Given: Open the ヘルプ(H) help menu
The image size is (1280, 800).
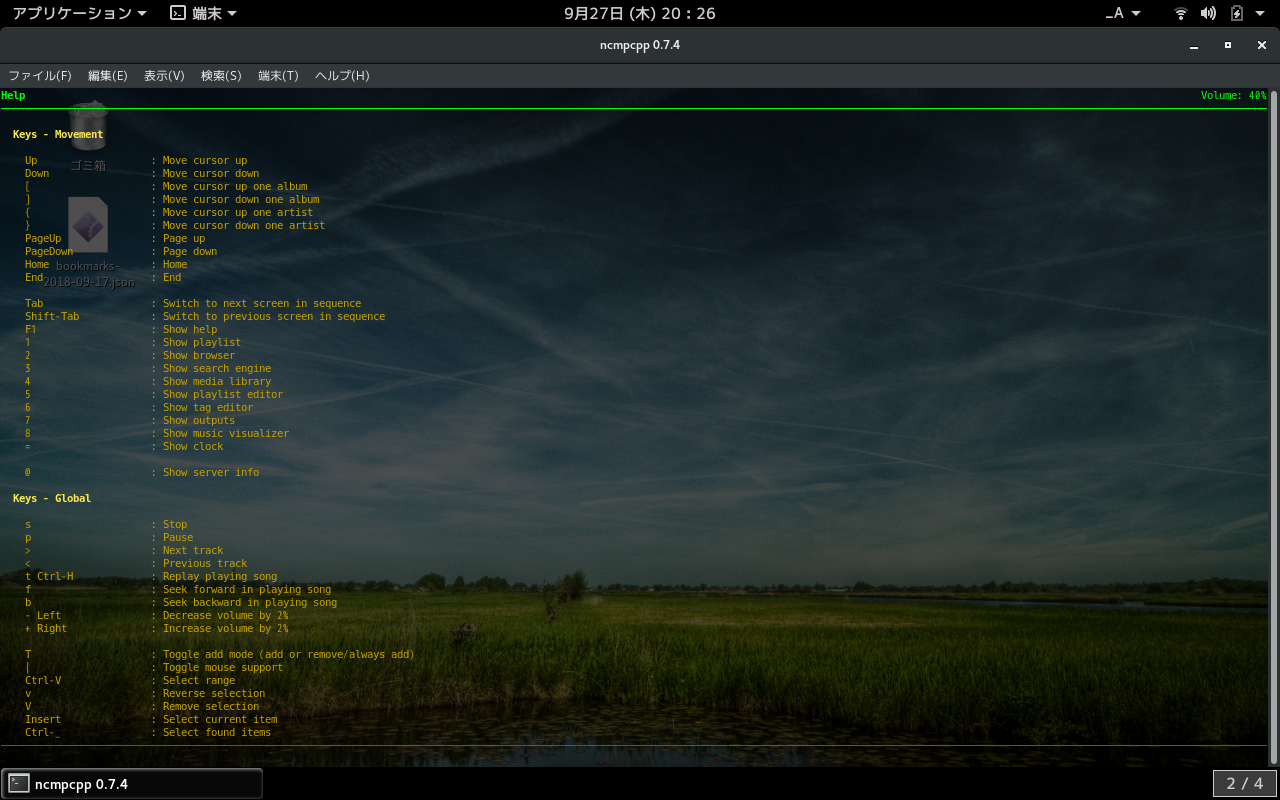Looking at the screenshot, I should [342, 76].
